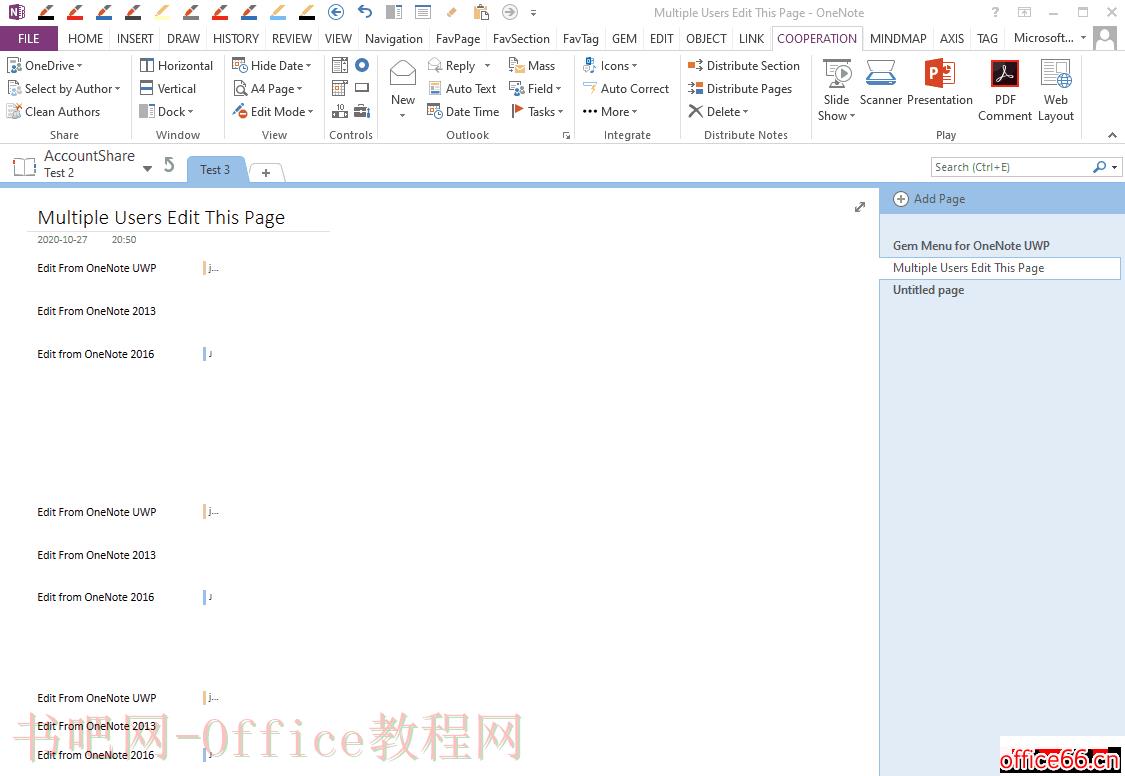
Task: Collapse the ribbon with the chevron
Action: 1112,135
